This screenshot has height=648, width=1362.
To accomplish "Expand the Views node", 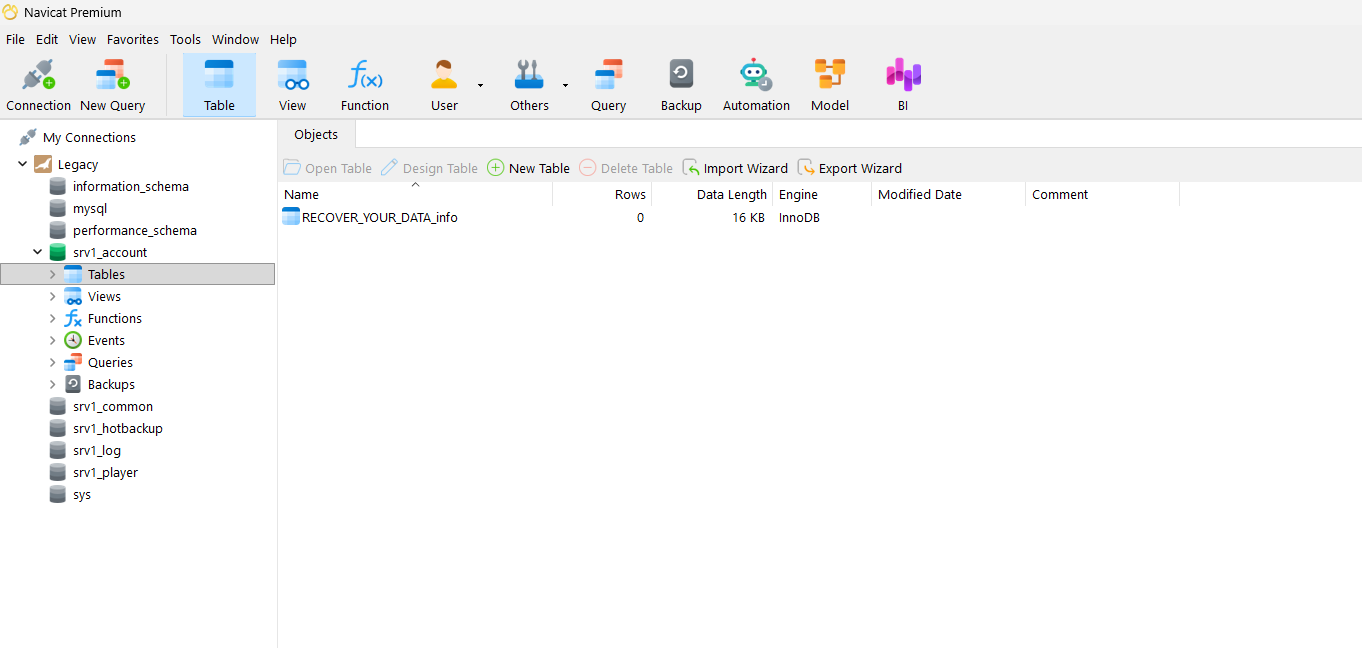I will pyautogui.click(x=53, y=296).
